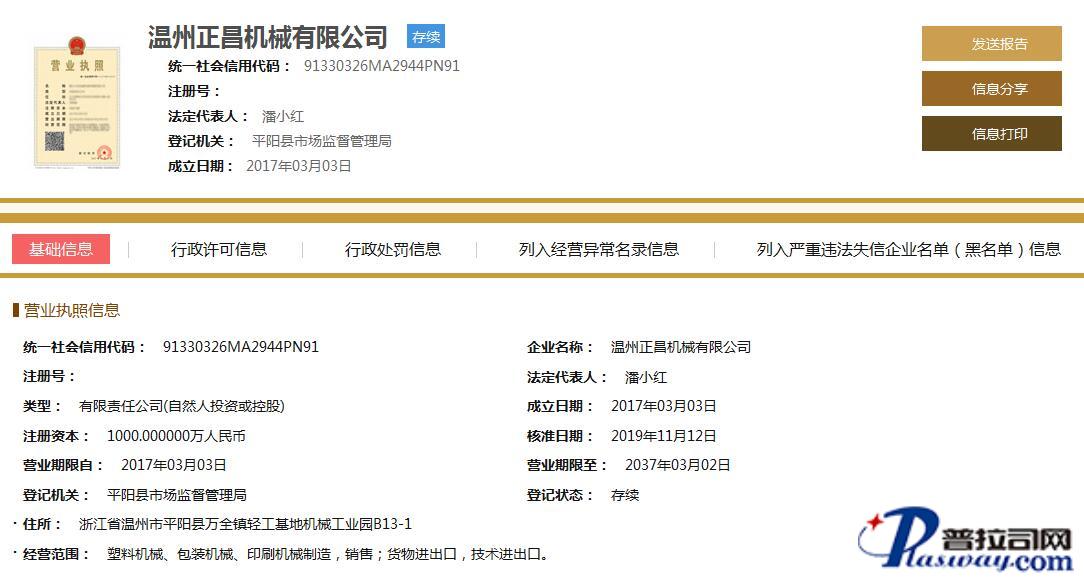Click 企业名称 value 温州正昌机械有限公司
This screenshot has height=584, width=1084.
point(681,347)
